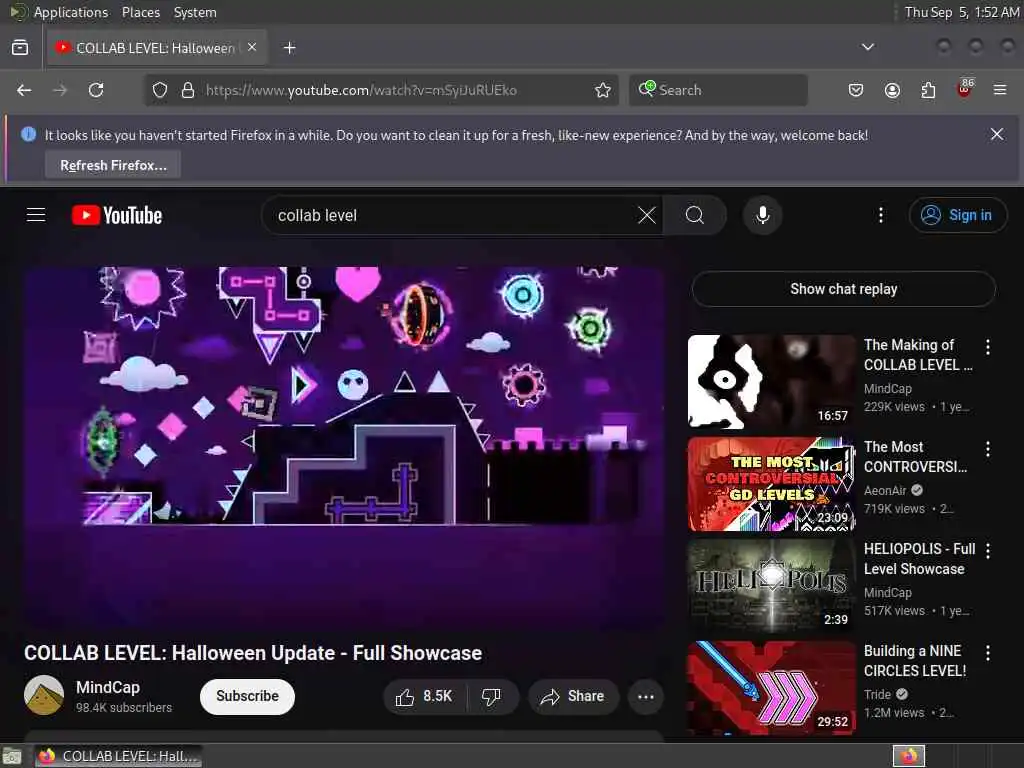Open options for The Making of video
Image resolution: width=1024 pixels, height=768 pixels.
[x=987, y=347]
